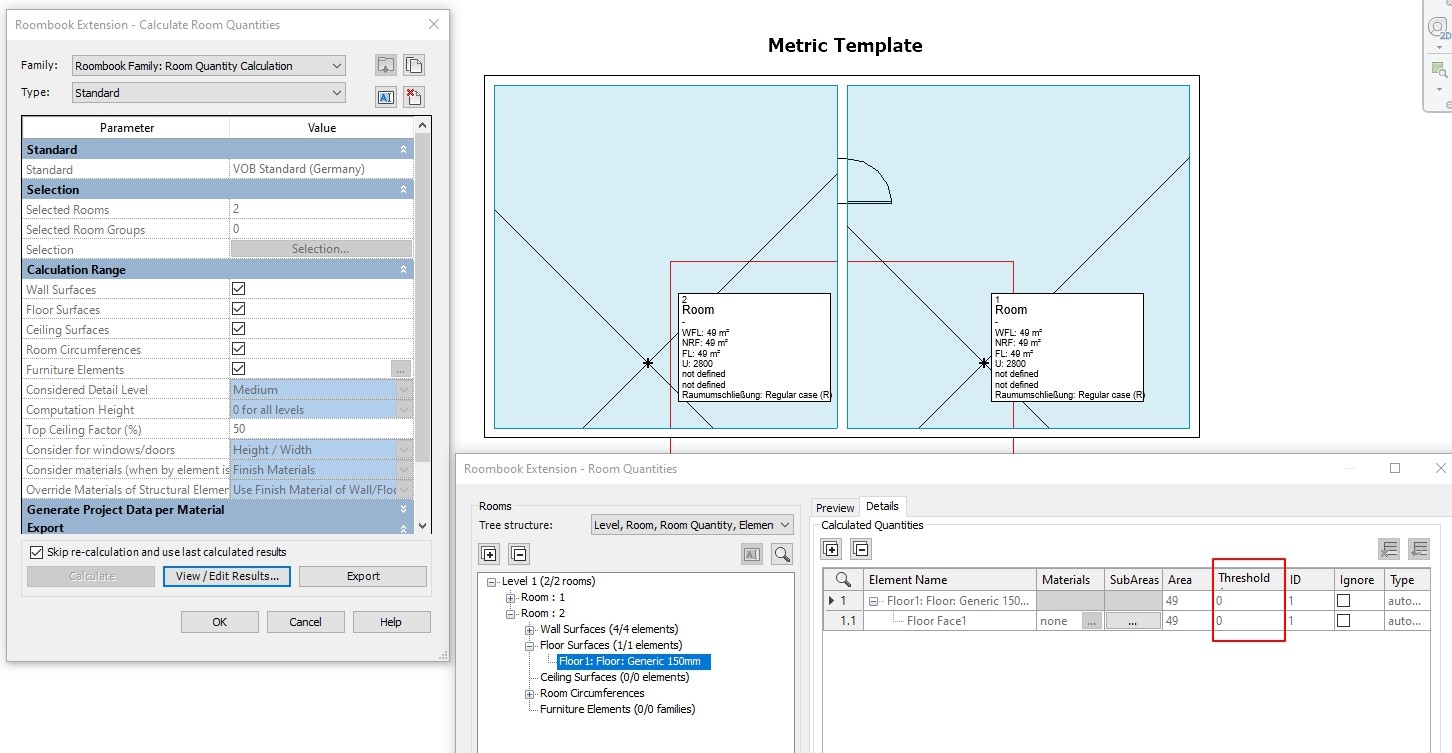Click Expand All icon above Calculated Quantities table
This screenshot has width=1452, height=753.
tap(831, 548)
